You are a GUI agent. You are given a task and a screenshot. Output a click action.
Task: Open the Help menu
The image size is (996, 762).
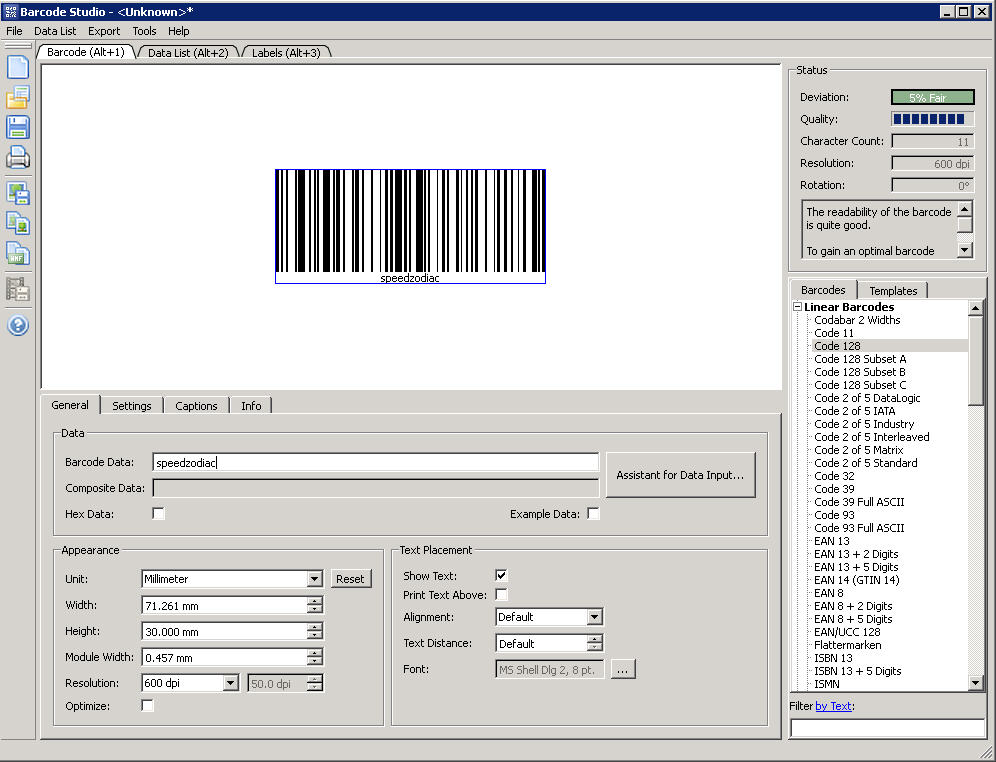178,31
